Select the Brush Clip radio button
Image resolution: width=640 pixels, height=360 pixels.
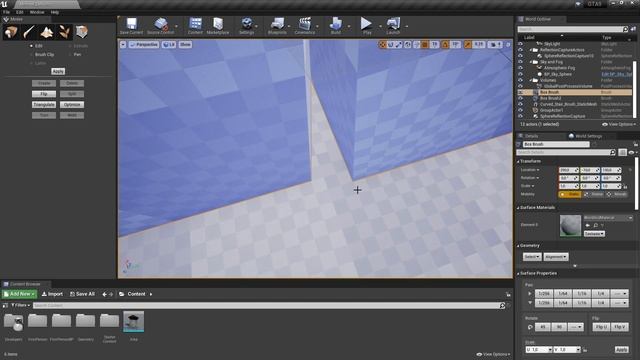[x=31, y=54]
